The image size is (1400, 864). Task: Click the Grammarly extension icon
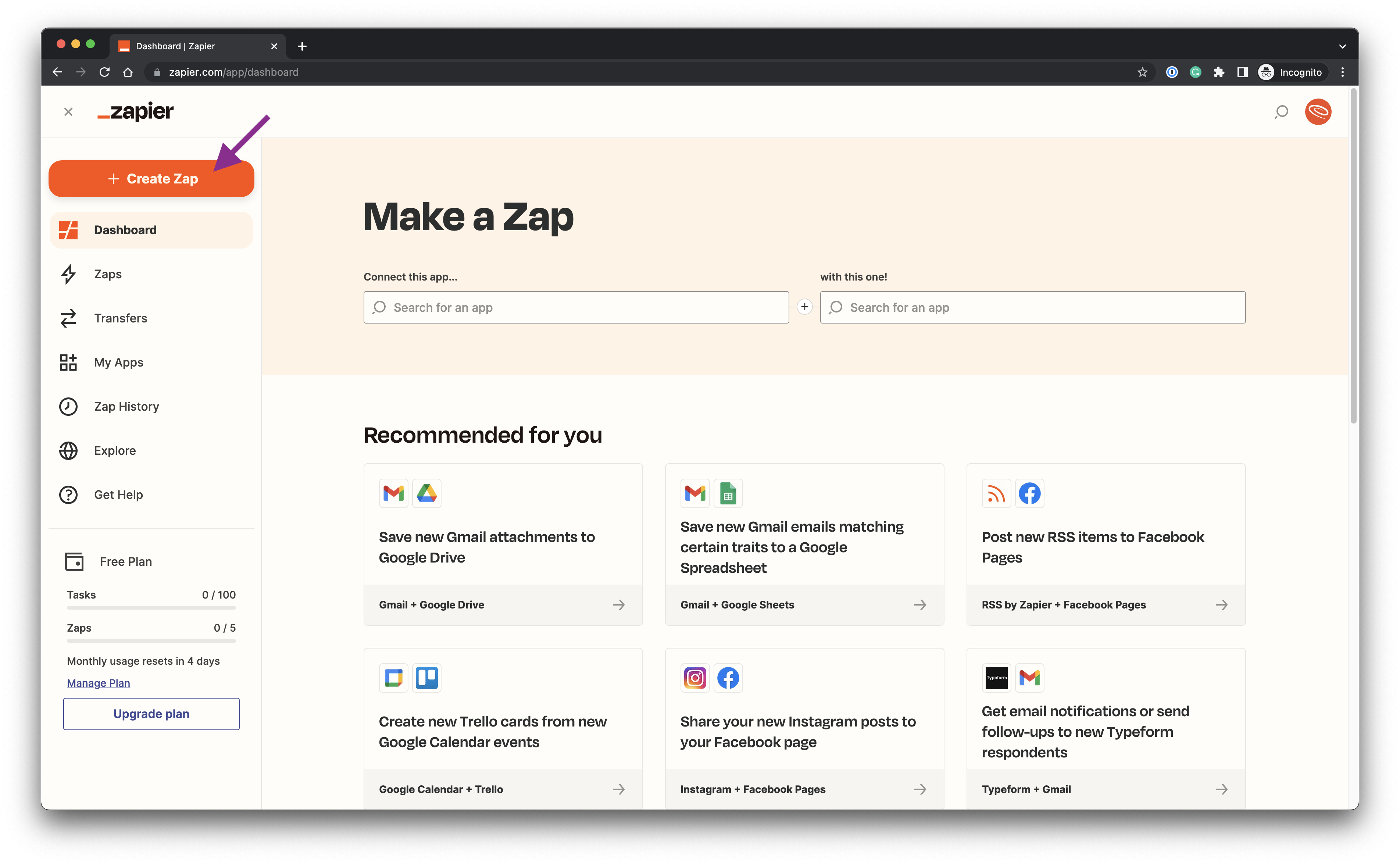(x=1196, y=72)
